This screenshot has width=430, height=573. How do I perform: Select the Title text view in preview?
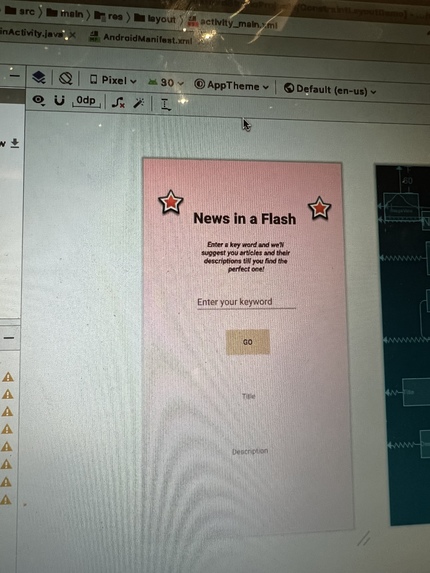248,396
